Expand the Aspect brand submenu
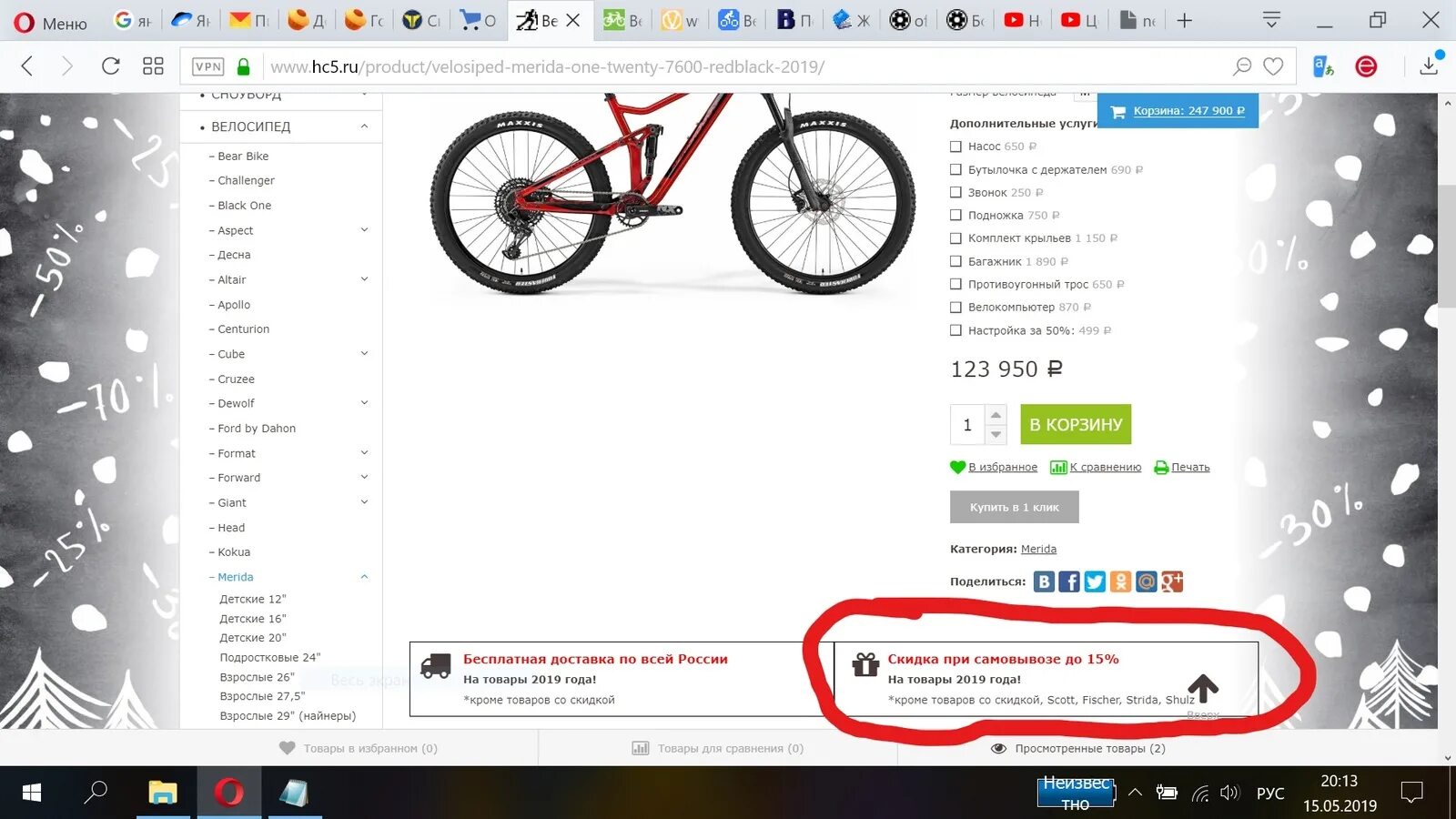The width and height of the screenshot is (1456, 819). coord(364,230)
